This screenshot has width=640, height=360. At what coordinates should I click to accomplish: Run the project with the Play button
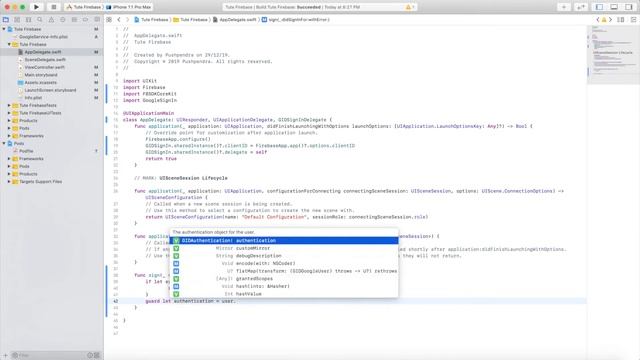pyautogui.click(x=36, y=7)
